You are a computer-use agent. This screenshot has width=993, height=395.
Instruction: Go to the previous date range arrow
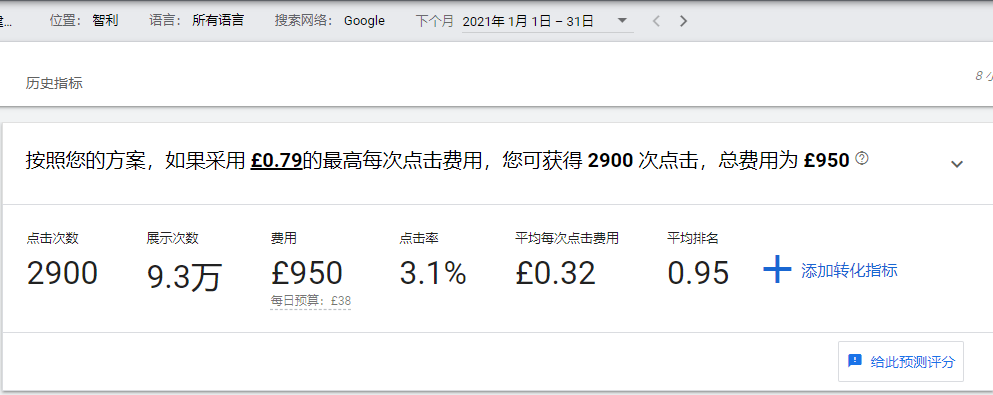click(656, 21)
